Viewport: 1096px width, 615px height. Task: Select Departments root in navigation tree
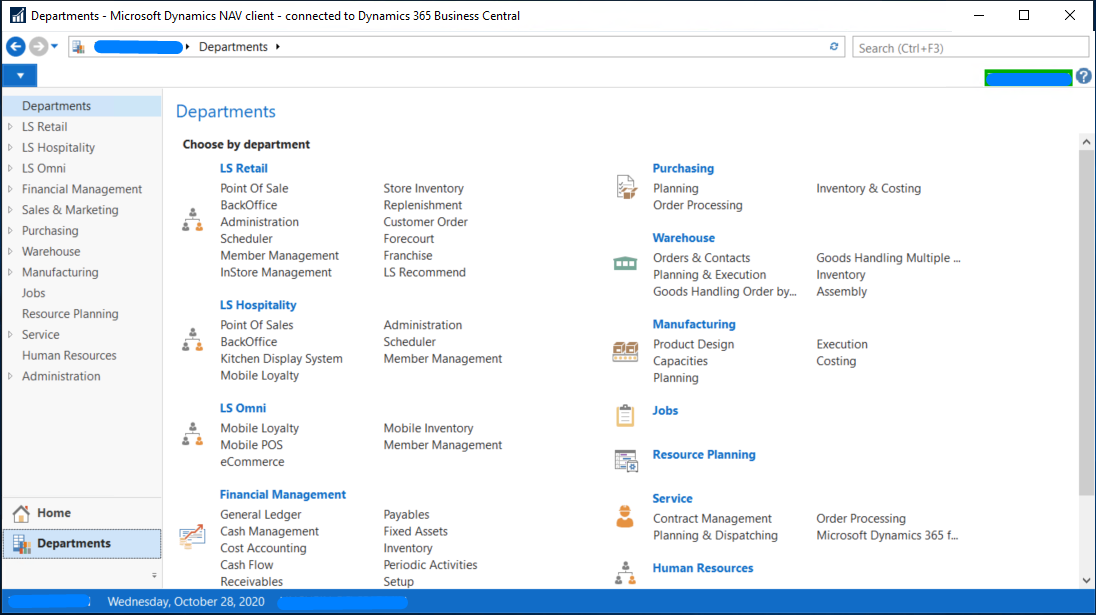[57, 106]
